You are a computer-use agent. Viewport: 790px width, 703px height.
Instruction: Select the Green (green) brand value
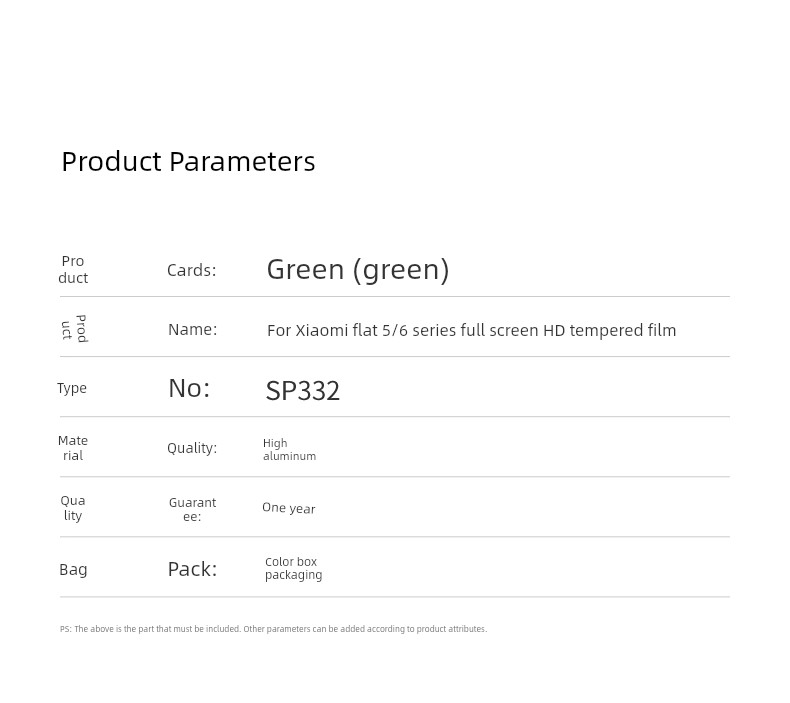358,270
